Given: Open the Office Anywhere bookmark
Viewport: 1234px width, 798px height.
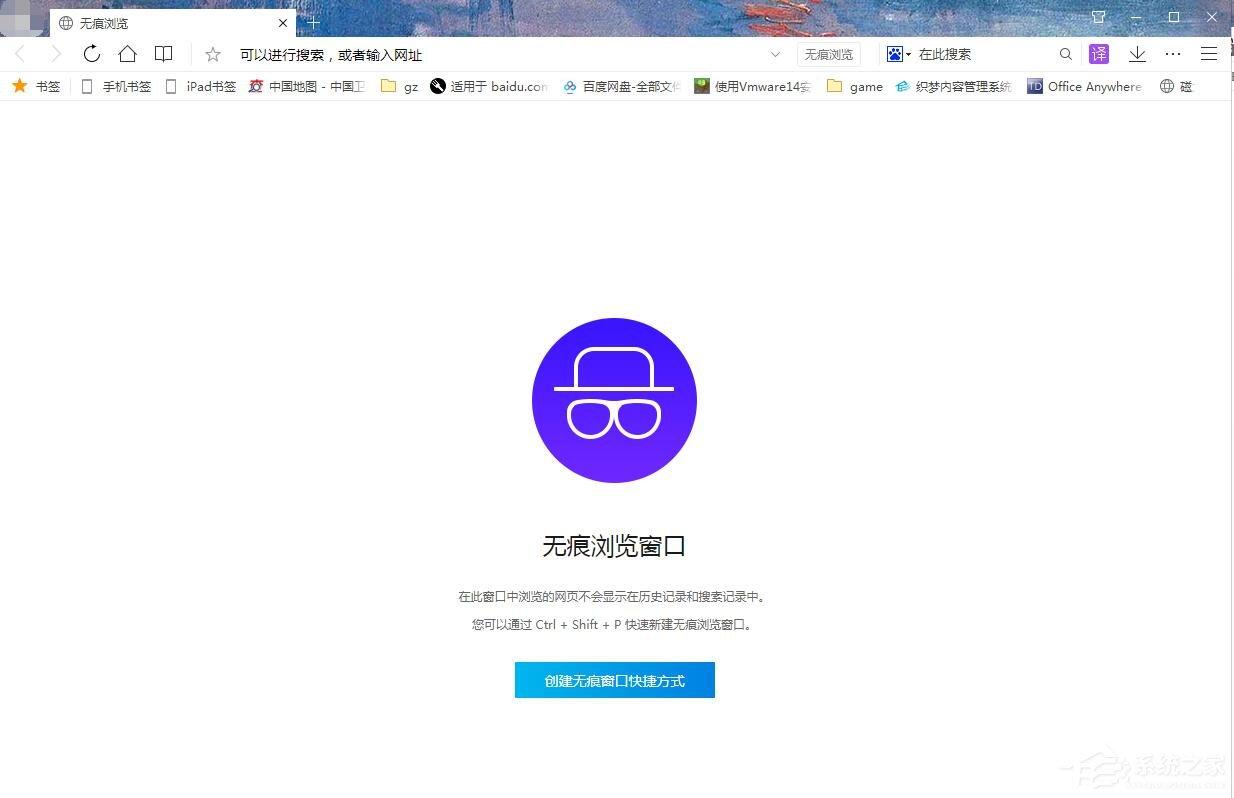Looking at the screenshot, I should point(1084,86).
